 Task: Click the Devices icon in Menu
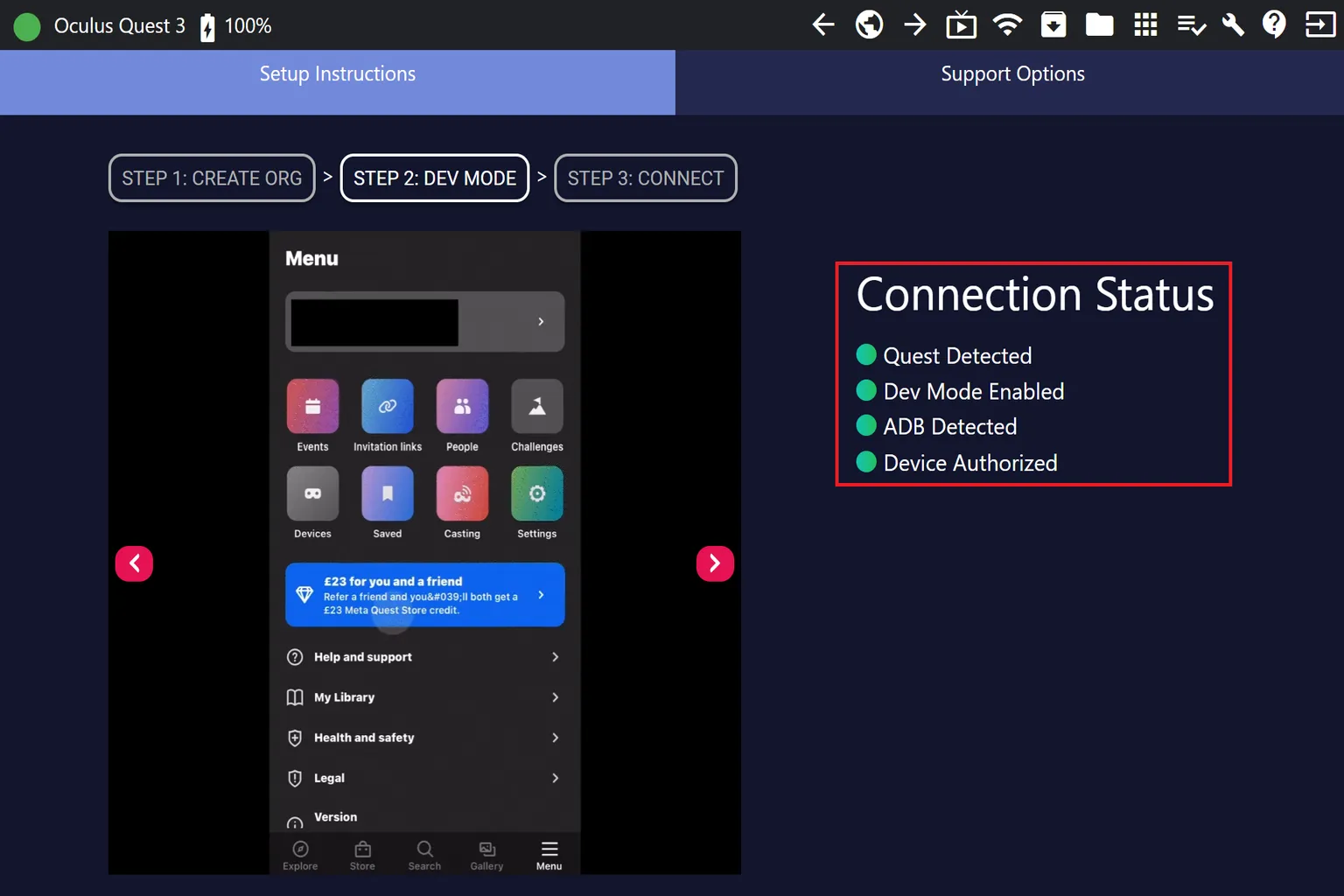(x=312, y=493)
